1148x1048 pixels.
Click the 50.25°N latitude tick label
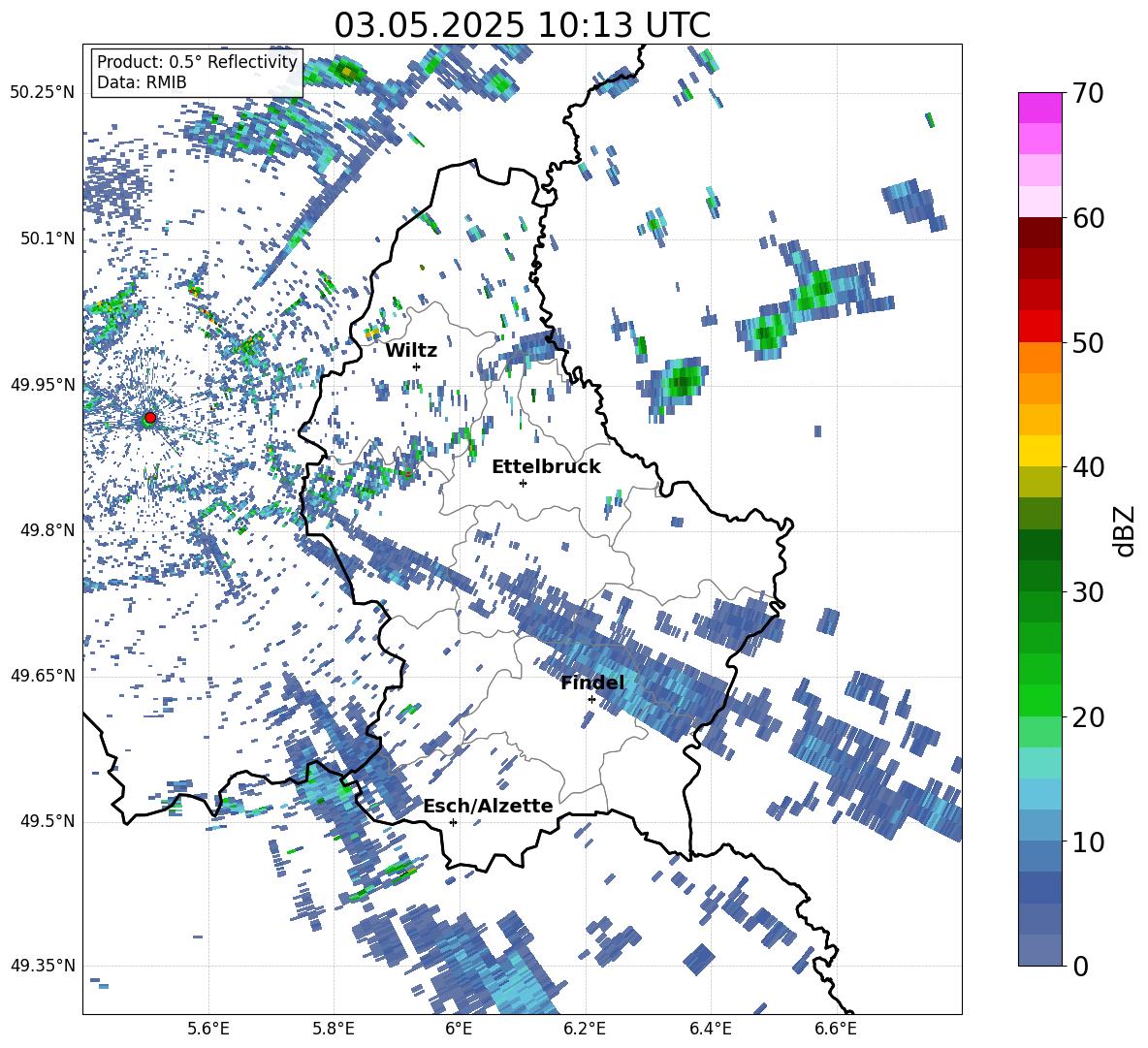point(43,93)
